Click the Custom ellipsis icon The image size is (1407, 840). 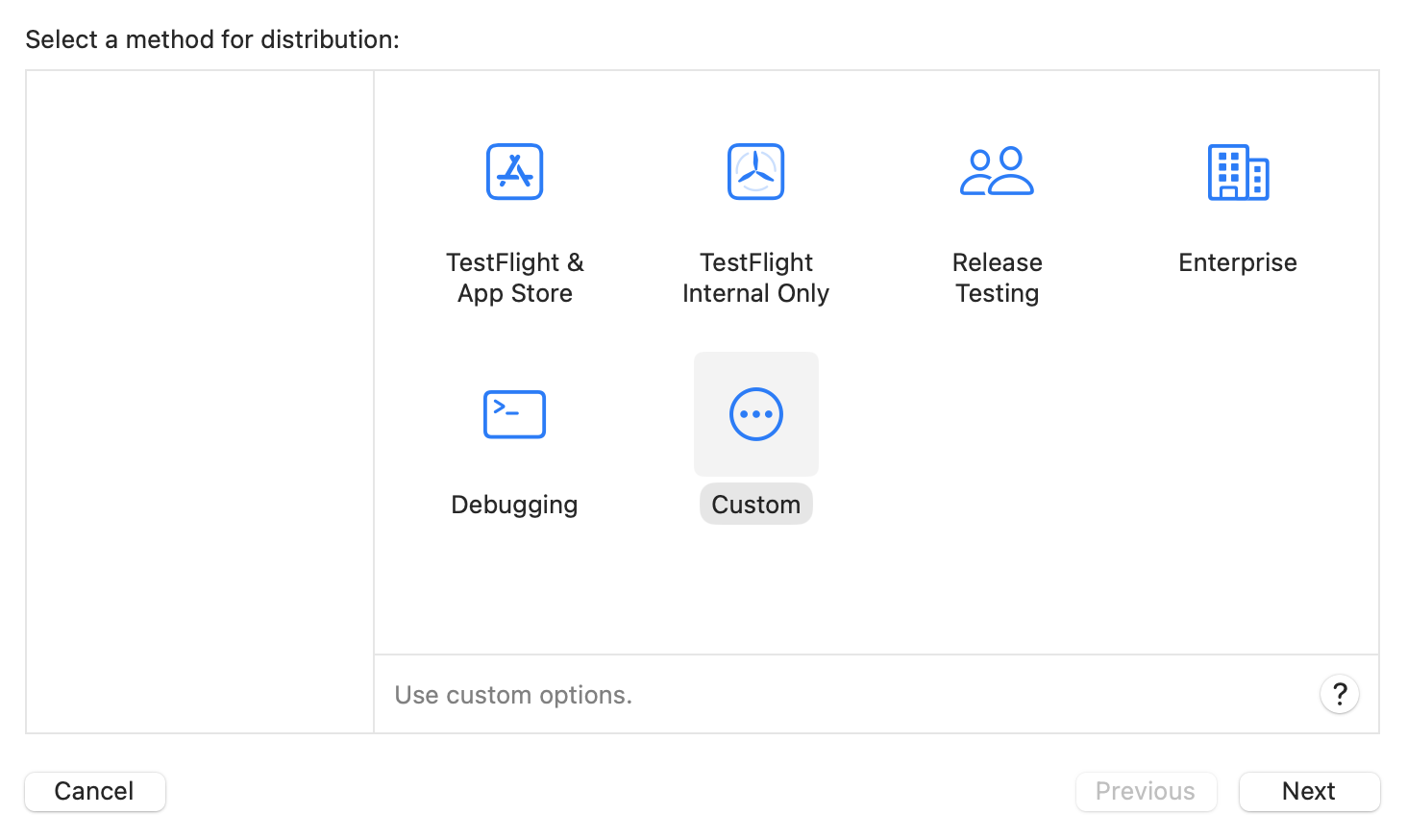click(x=755, y=414)
